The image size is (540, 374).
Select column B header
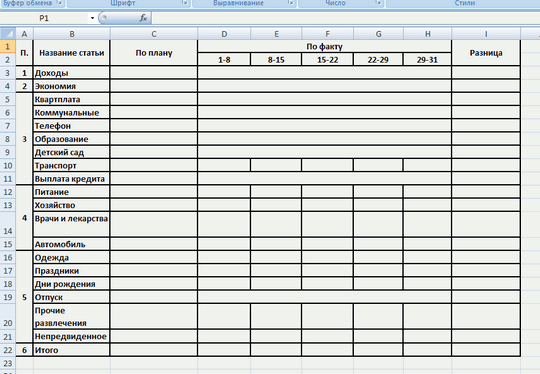coord(72,34)
